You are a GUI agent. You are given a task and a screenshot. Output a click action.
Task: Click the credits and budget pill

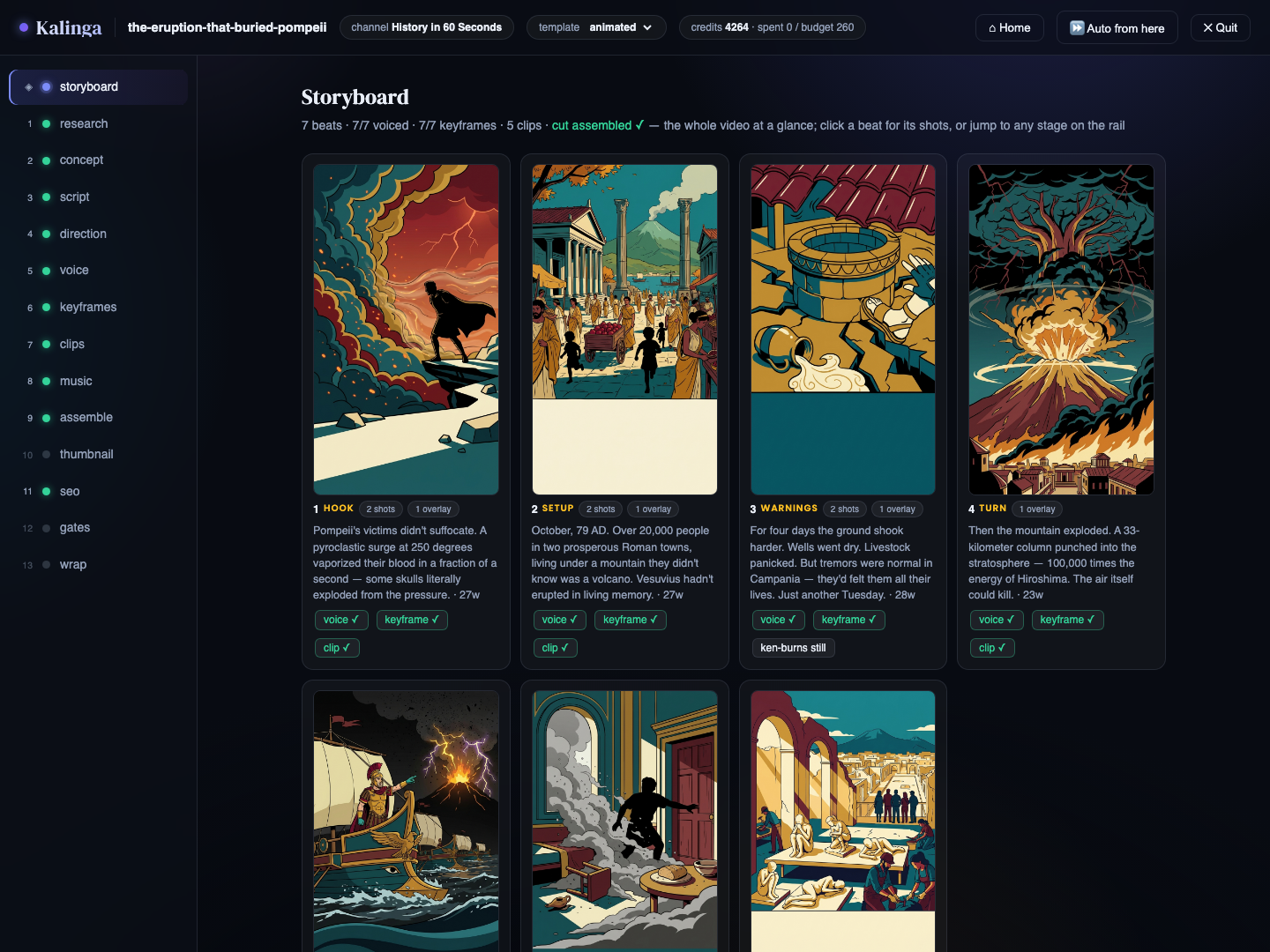773,27
